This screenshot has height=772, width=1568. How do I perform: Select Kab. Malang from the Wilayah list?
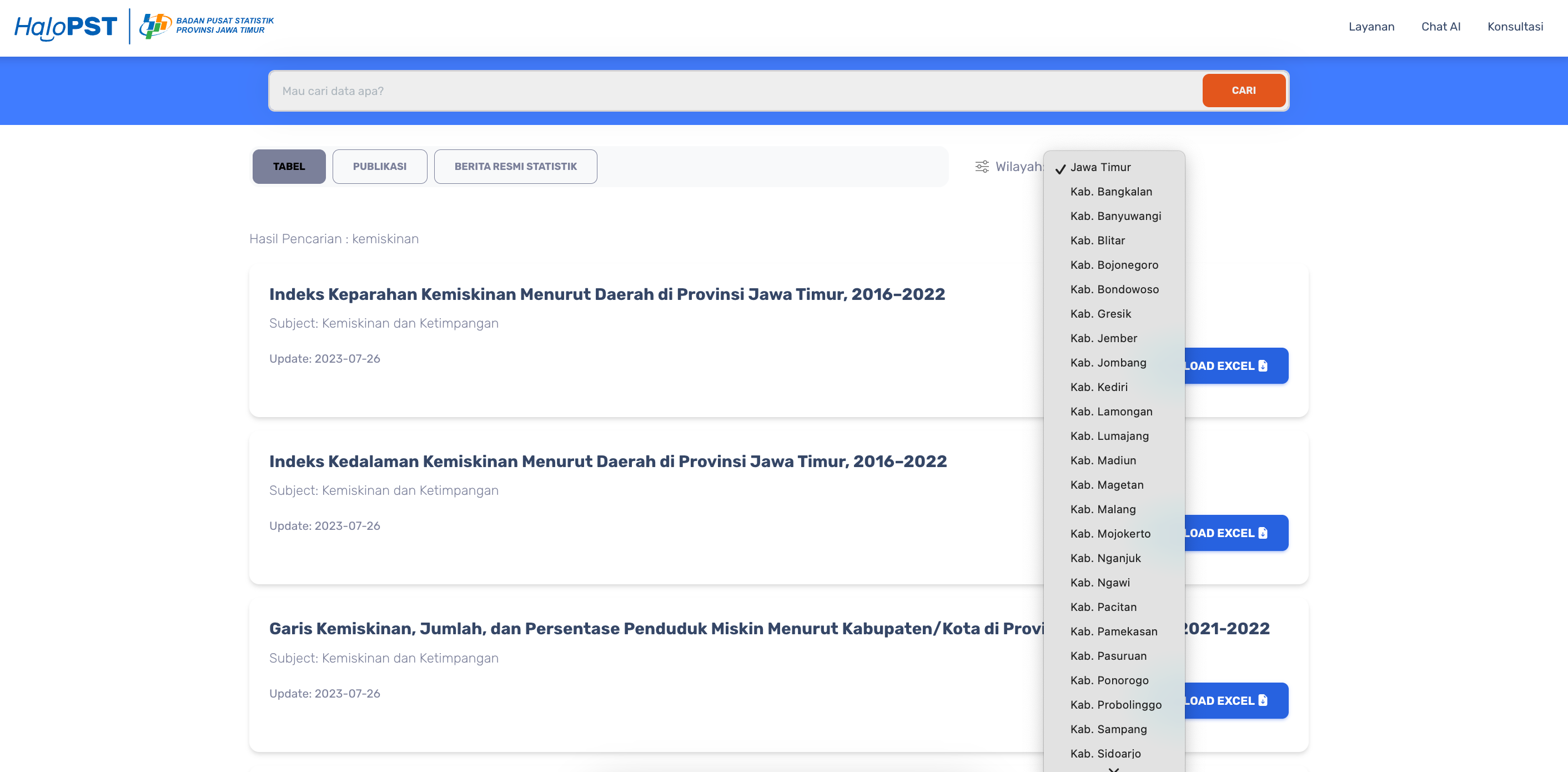tap(1102, 510)
